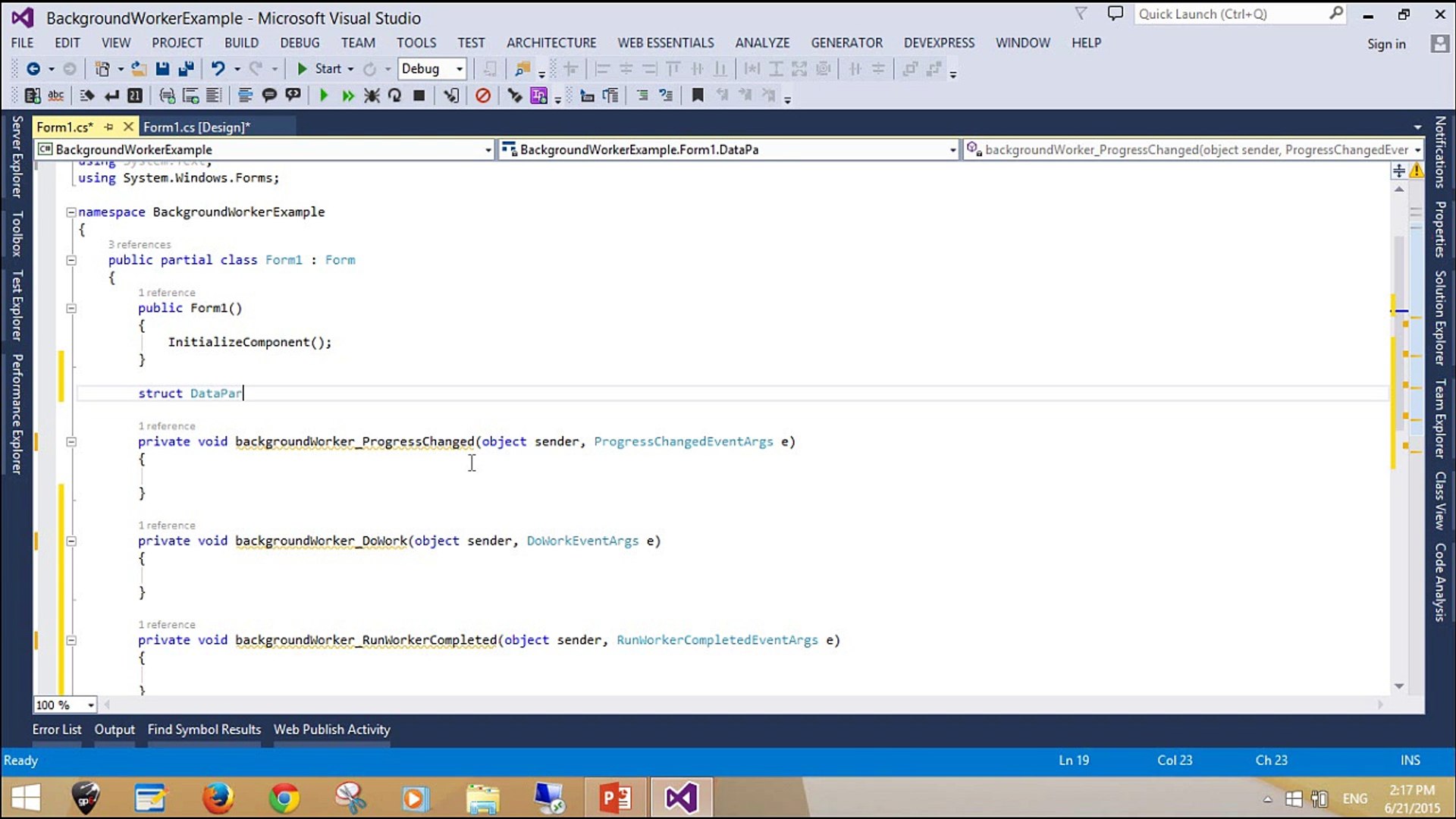Viewport: 1456px width, 819px height.
Task: Collapse the namespace BackgroundWorkerExample block
Action: pos(71,212)
